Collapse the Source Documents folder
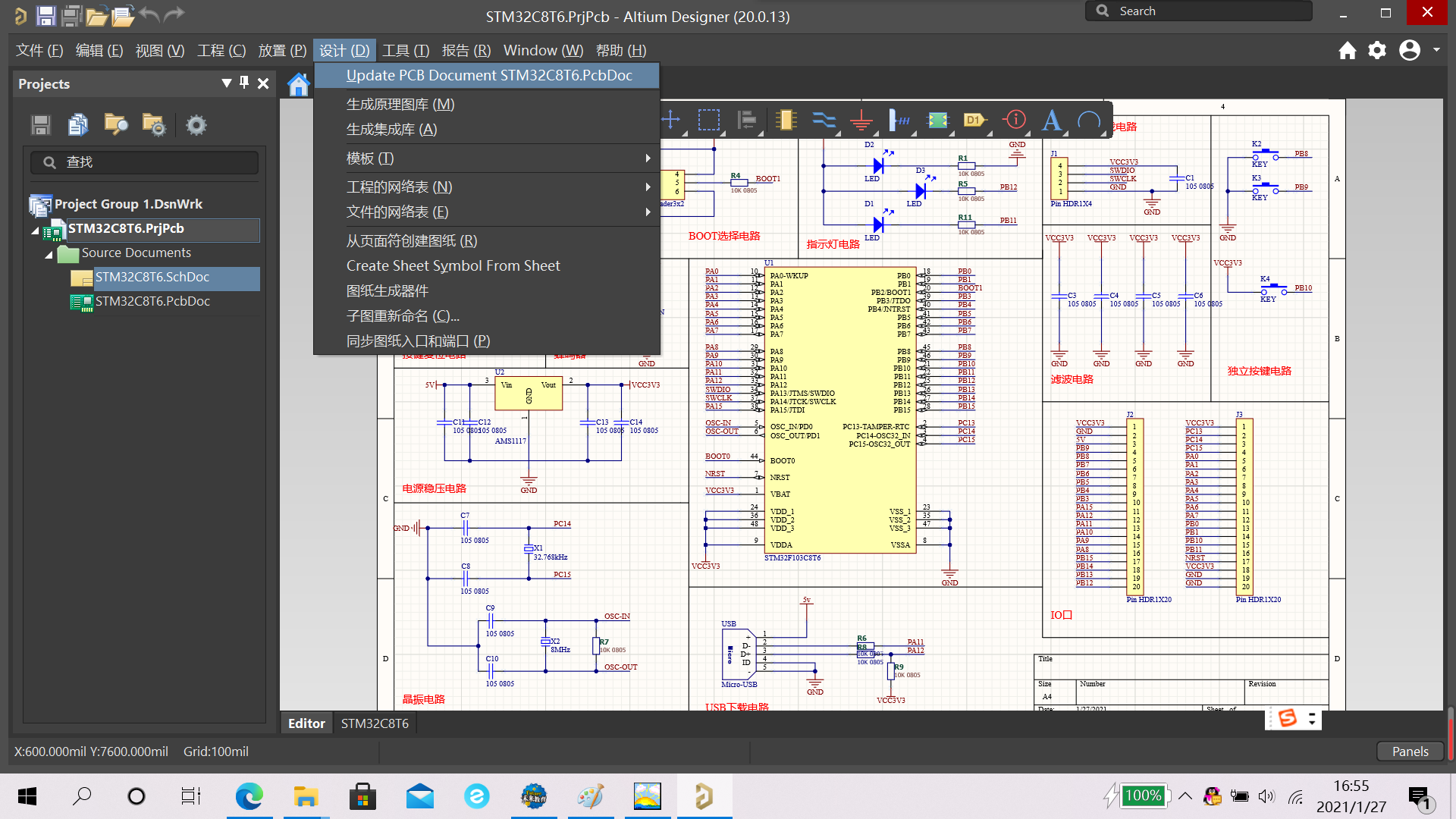The image size is (1456, 819). [x=49, y=254]
